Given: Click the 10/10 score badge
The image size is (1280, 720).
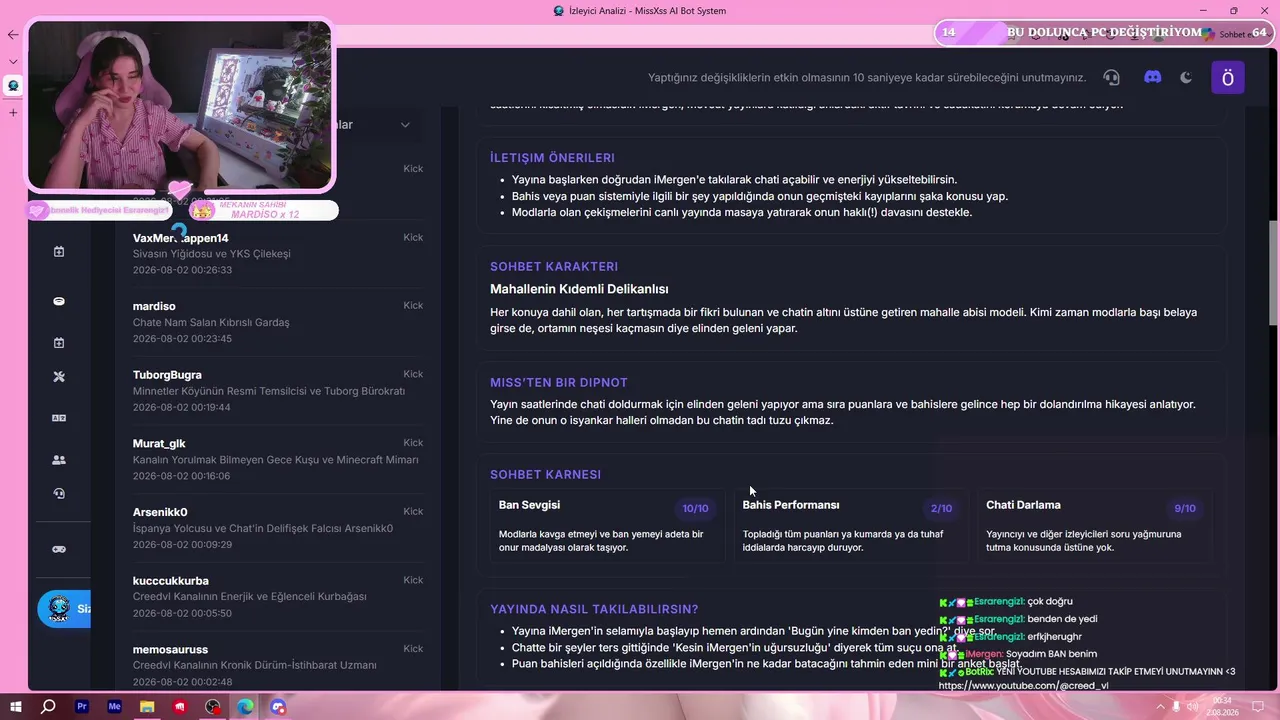Looking at the screenshot, I should coord(695,508).
